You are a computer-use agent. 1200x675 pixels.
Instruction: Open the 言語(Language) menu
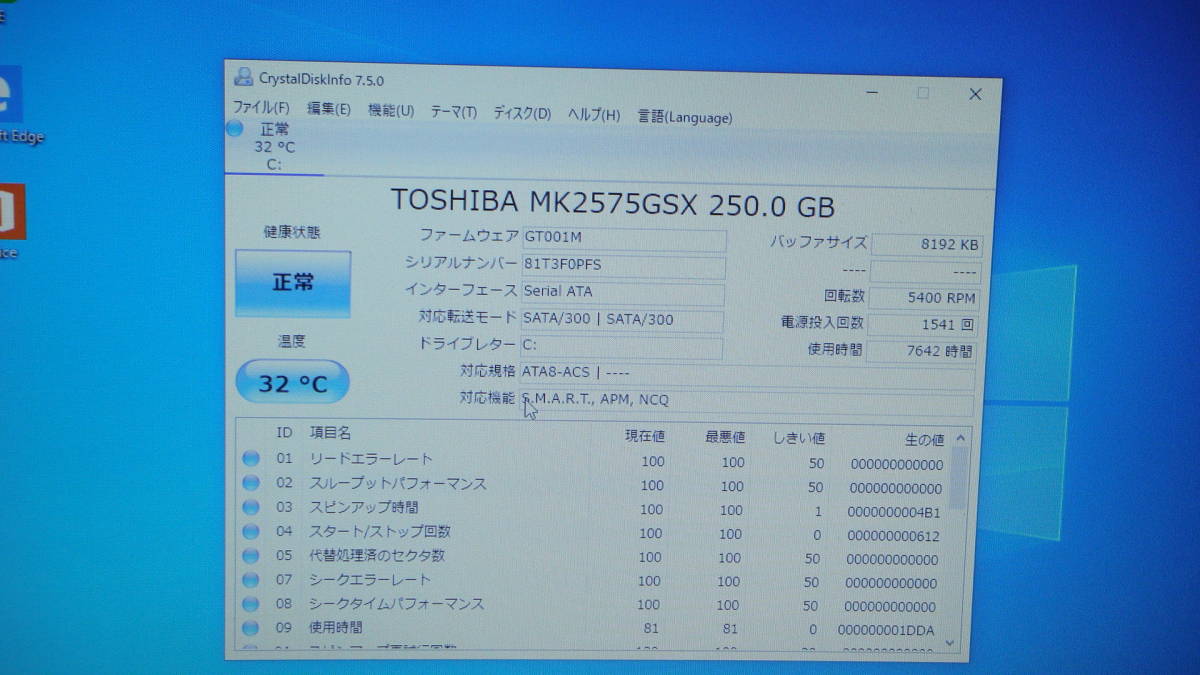coord(685,117)
